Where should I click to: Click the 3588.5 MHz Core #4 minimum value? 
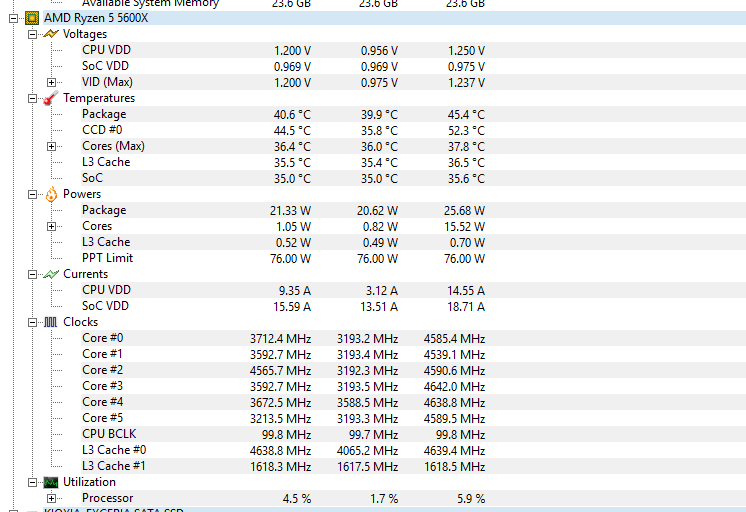367,403
